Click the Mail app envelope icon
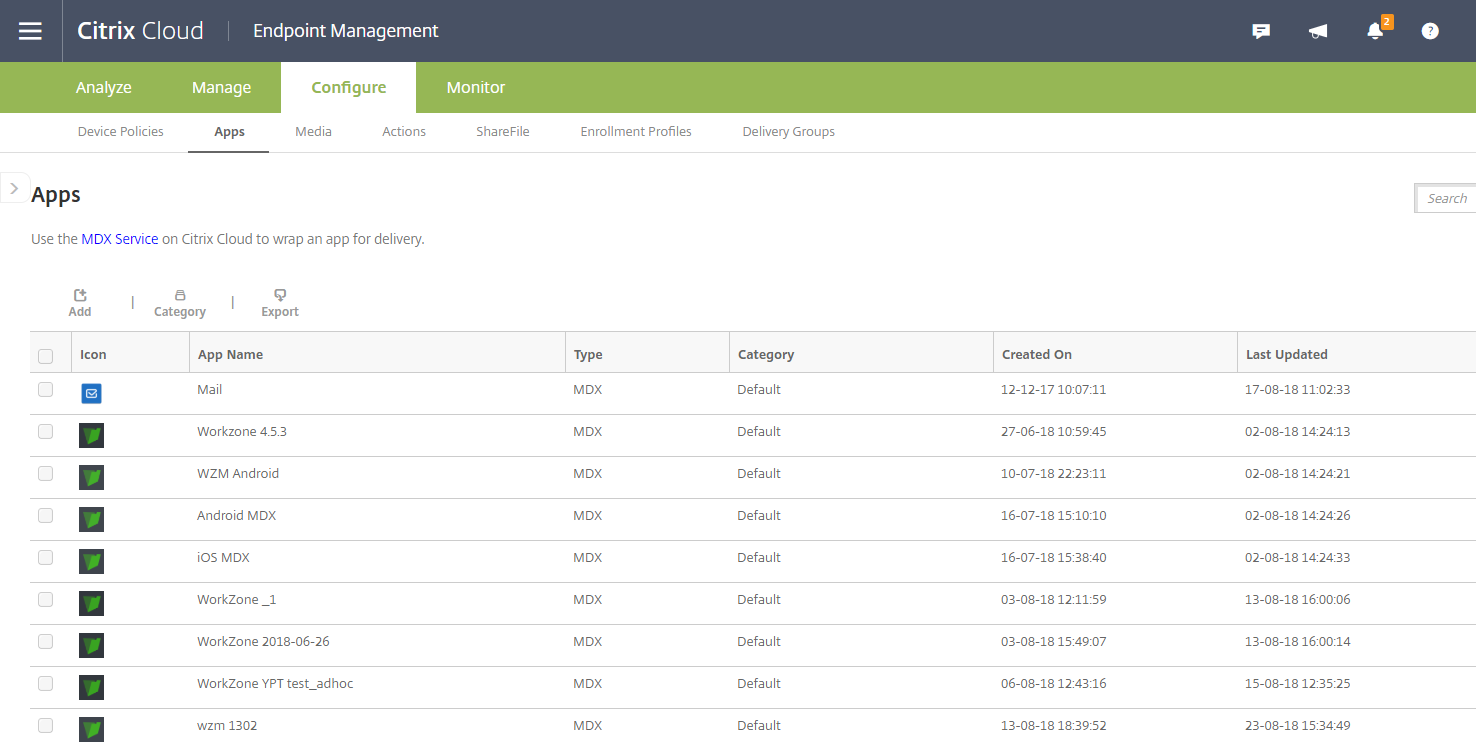This screenshot has height=742, width=1476. 91,394
